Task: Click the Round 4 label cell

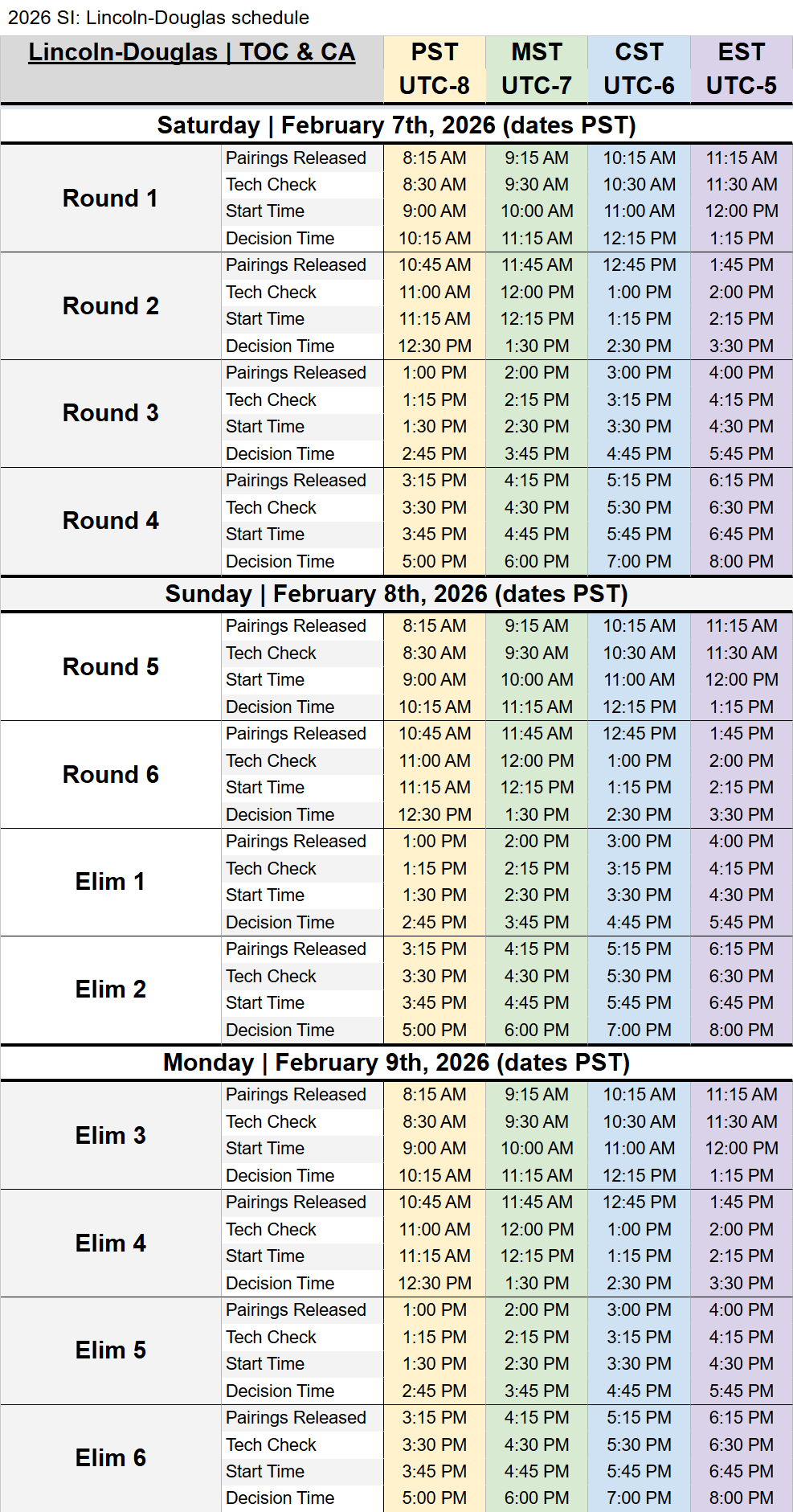Action: (x=111, y=521)
